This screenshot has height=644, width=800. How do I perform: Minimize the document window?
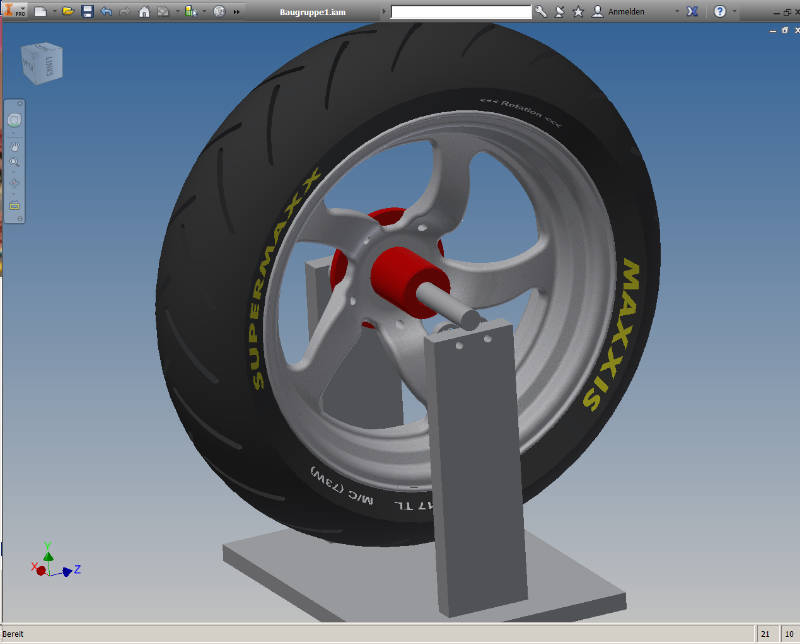pos(773,31)
